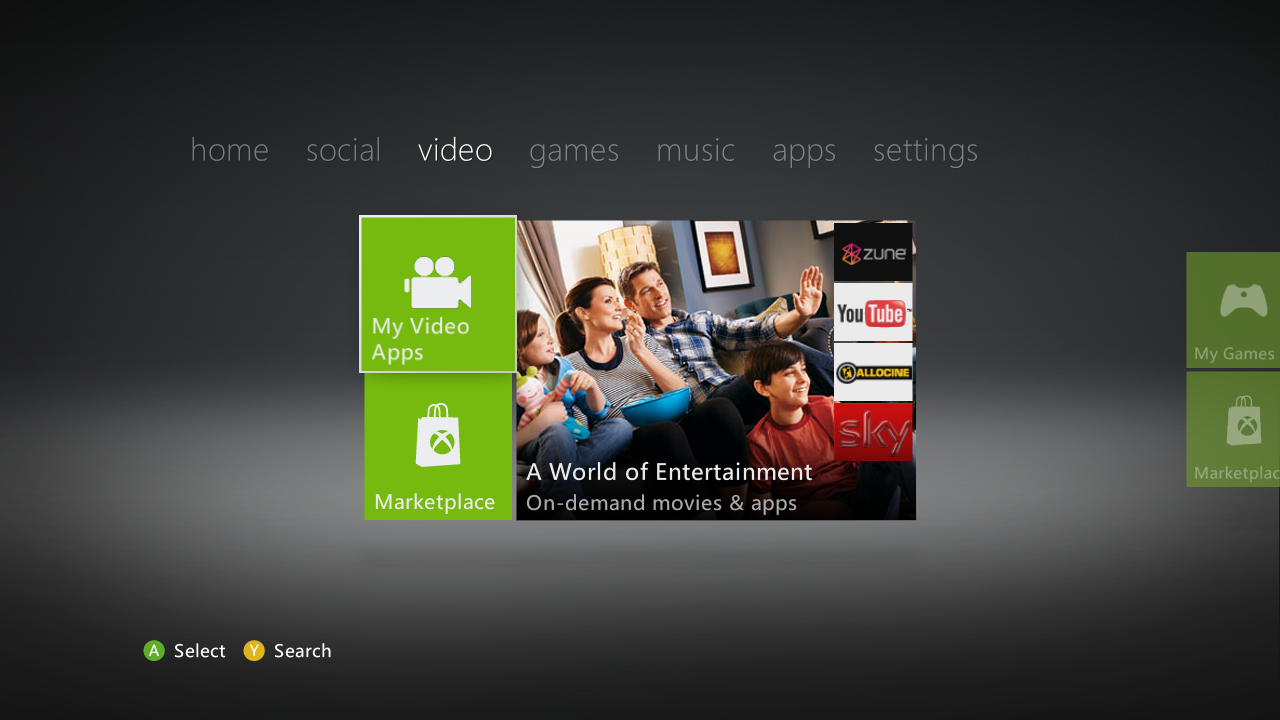Open the music tab
This screenshot has height=720, width=1280.
pos(695,150)
